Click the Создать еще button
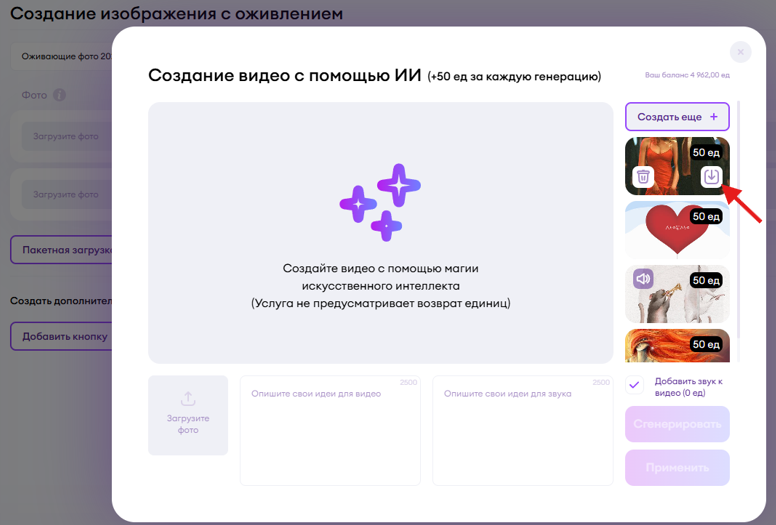776x525 pixels. (x=677, y=117)
